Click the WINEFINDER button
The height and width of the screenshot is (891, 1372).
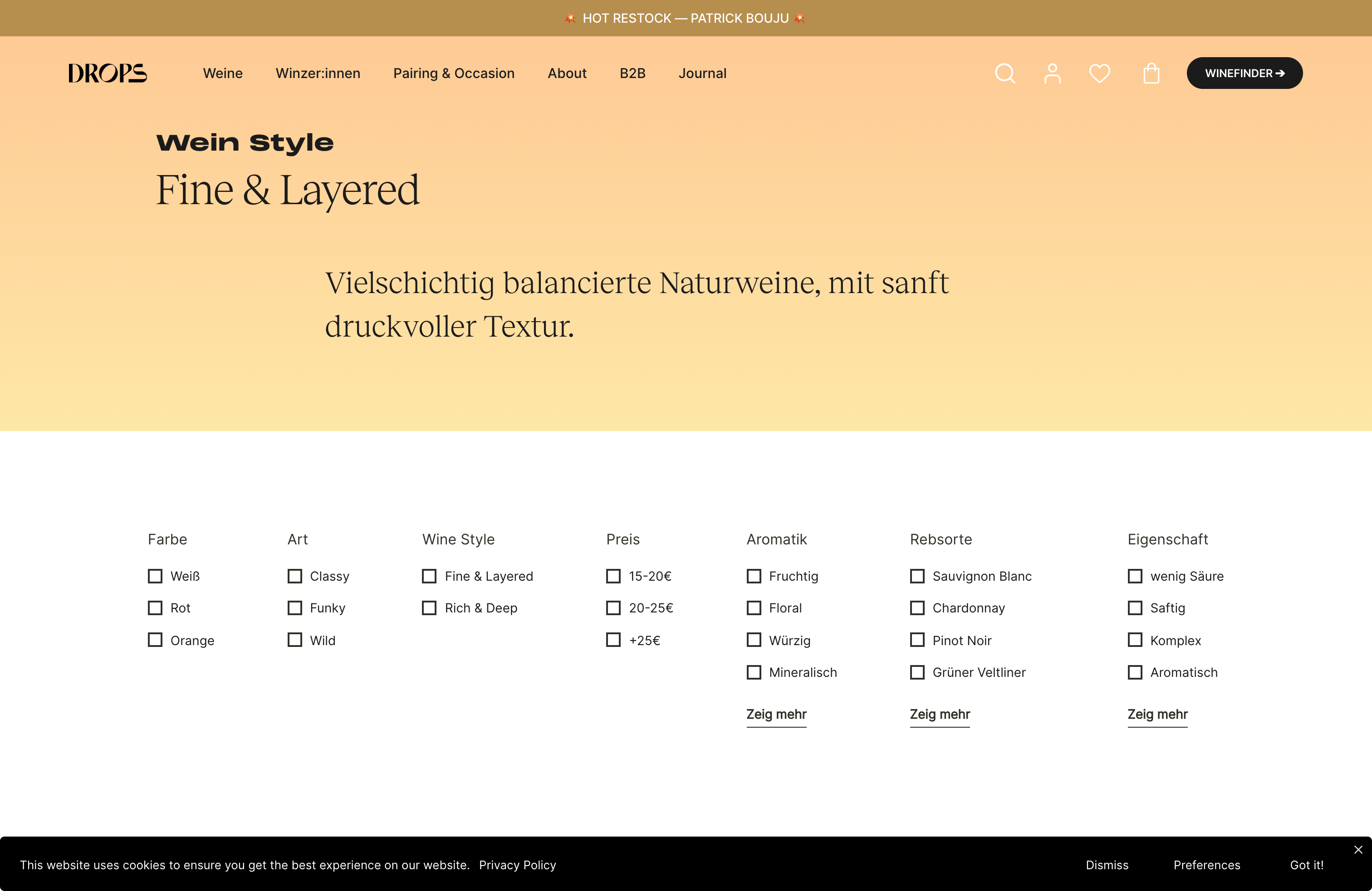coord(1244,73)
